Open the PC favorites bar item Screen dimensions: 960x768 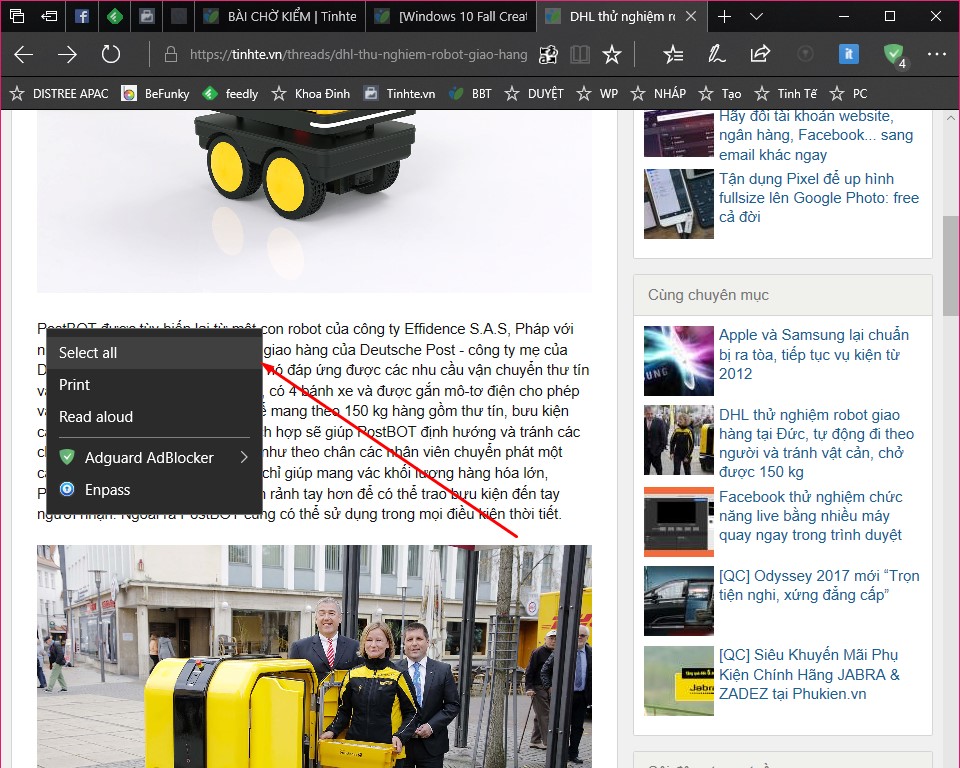pyautogui.click(x=849, y=94)
